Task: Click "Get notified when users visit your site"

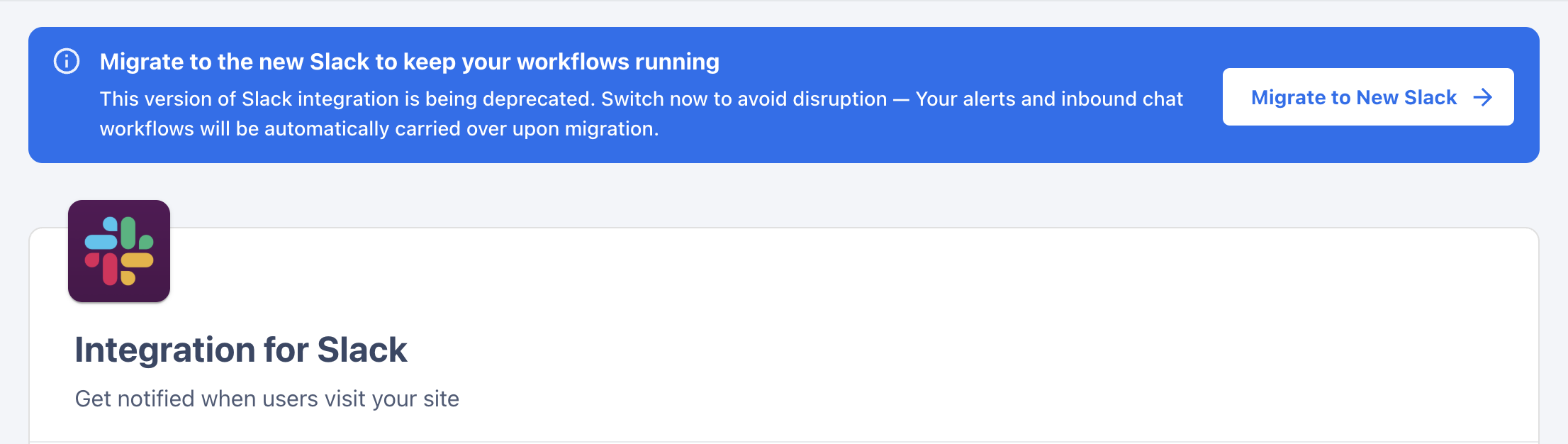Action: coord(267,399)
